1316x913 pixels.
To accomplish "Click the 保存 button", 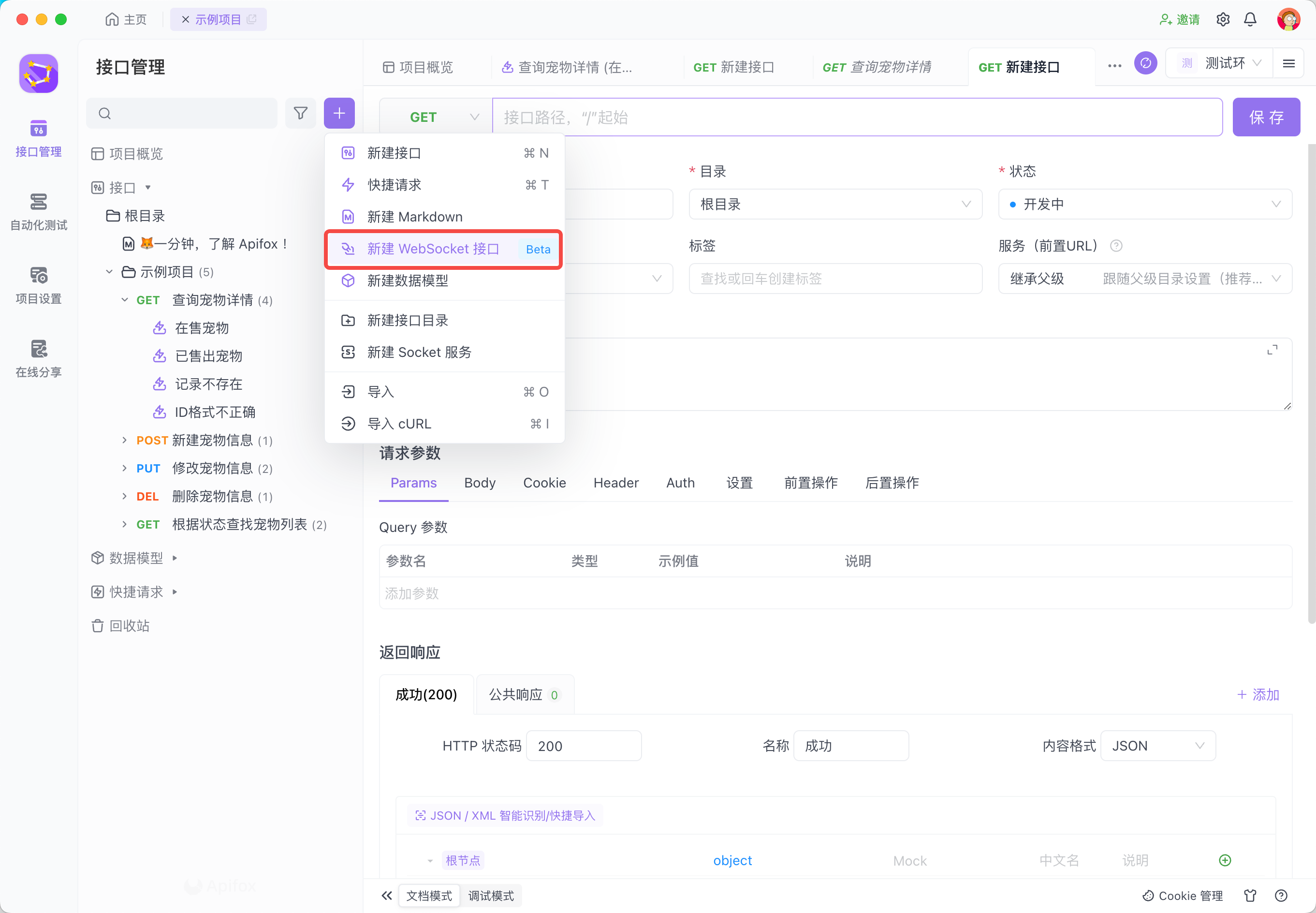I will click(1266, 117).
